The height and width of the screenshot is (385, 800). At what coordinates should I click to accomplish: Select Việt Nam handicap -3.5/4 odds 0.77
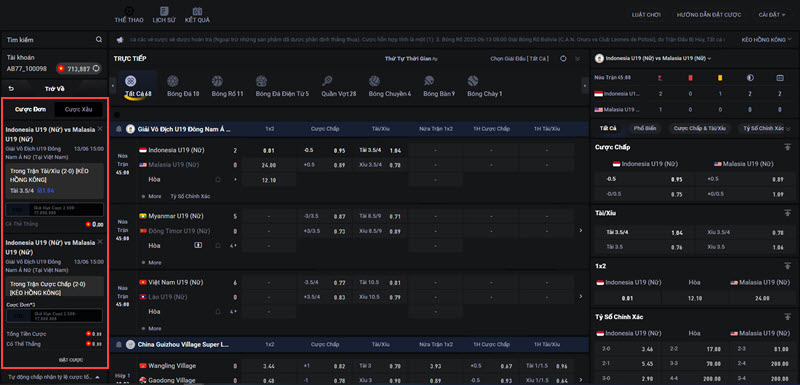325,283
